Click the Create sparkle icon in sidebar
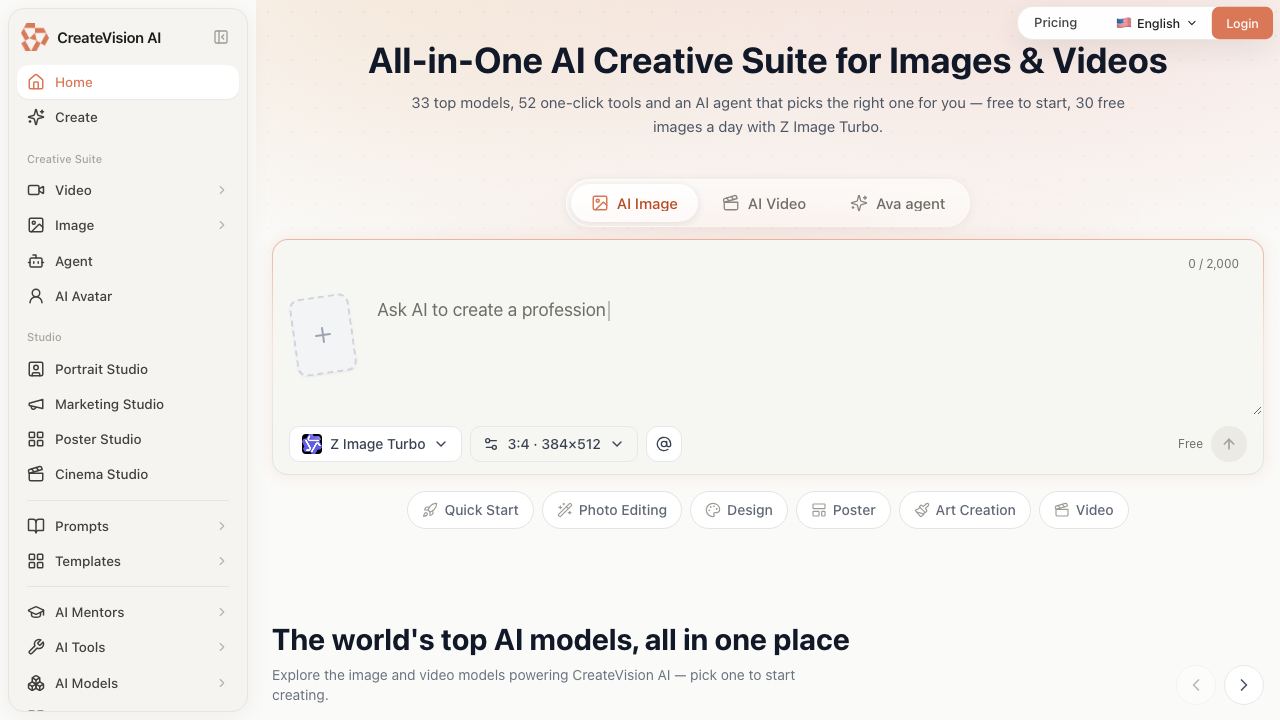The height and width of the screenshot is (720, 1280). 36,117
